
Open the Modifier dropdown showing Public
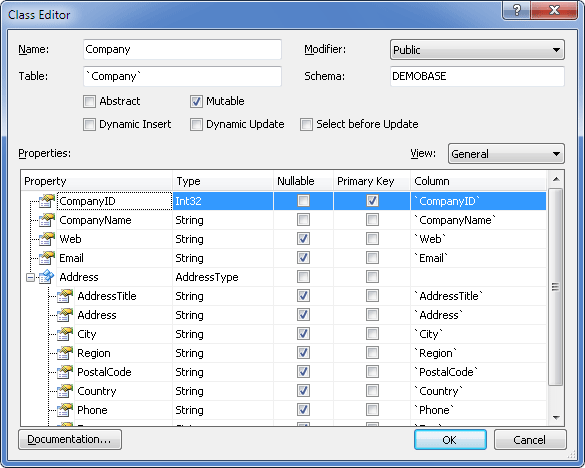(x=477, y=50)
